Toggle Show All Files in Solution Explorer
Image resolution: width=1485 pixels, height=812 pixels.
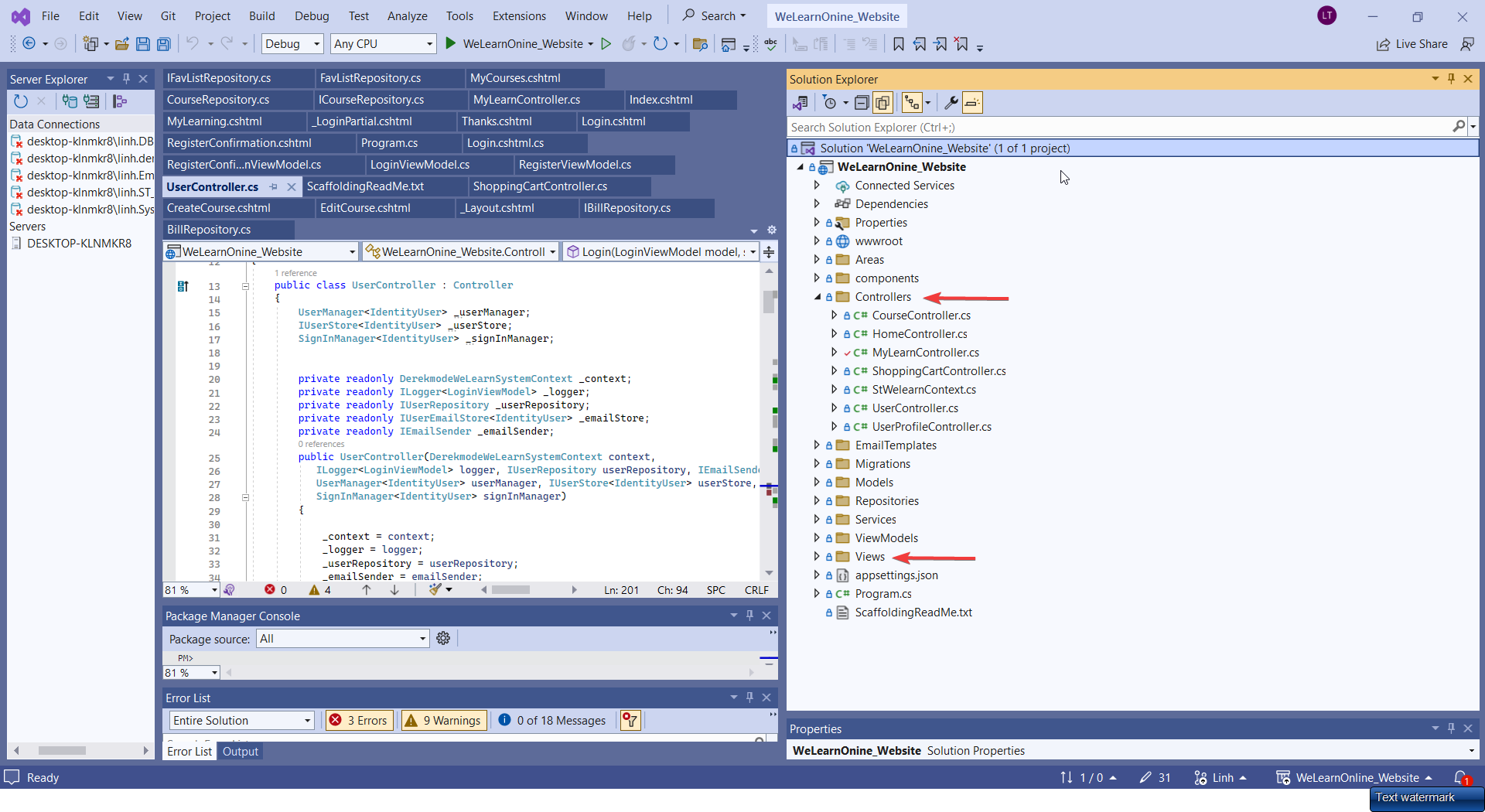point(882,102)
